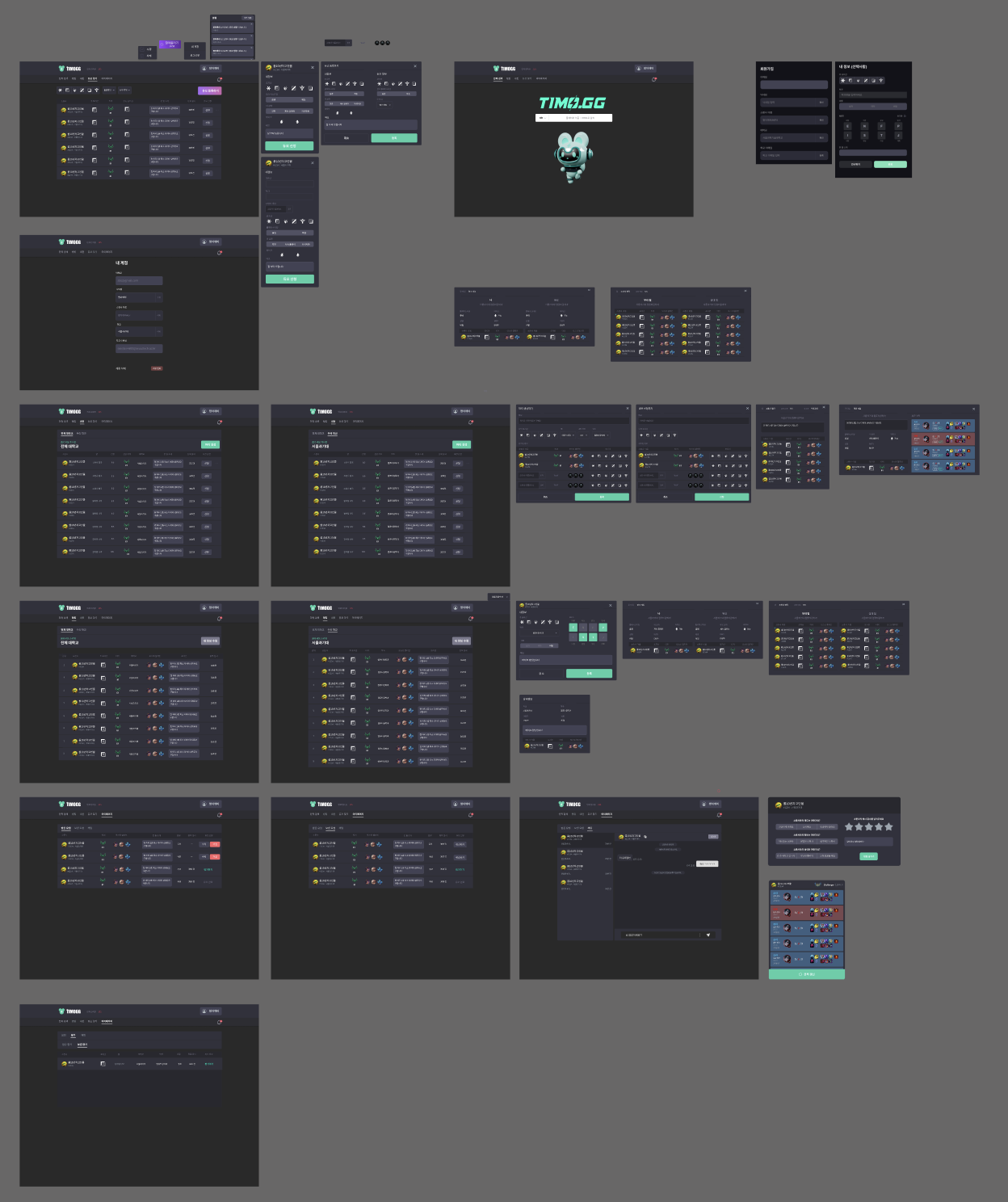The width and height of the screenshot is (1008, 1202).
Task: Toggle MBTI letter F in My Info panel
Action: 881,126
